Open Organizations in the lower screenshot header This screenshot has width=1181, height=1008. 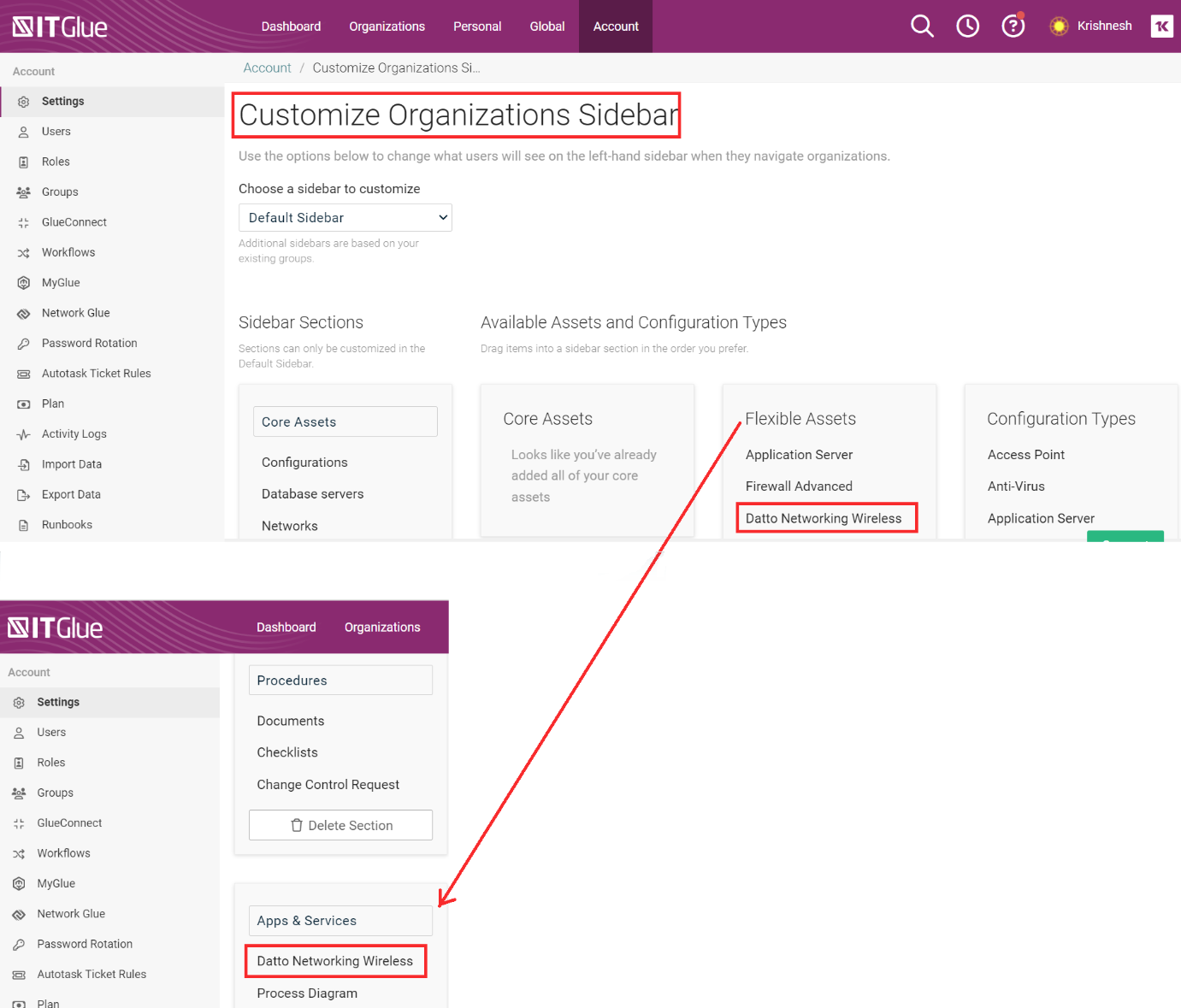click(382, 628)
